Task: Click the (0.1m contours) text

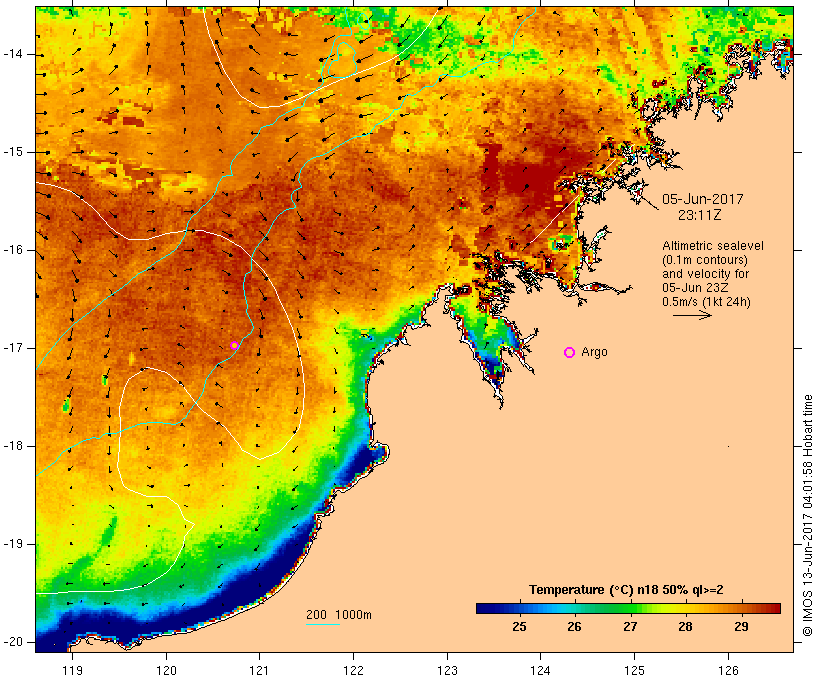Action: tap(705, 260)
